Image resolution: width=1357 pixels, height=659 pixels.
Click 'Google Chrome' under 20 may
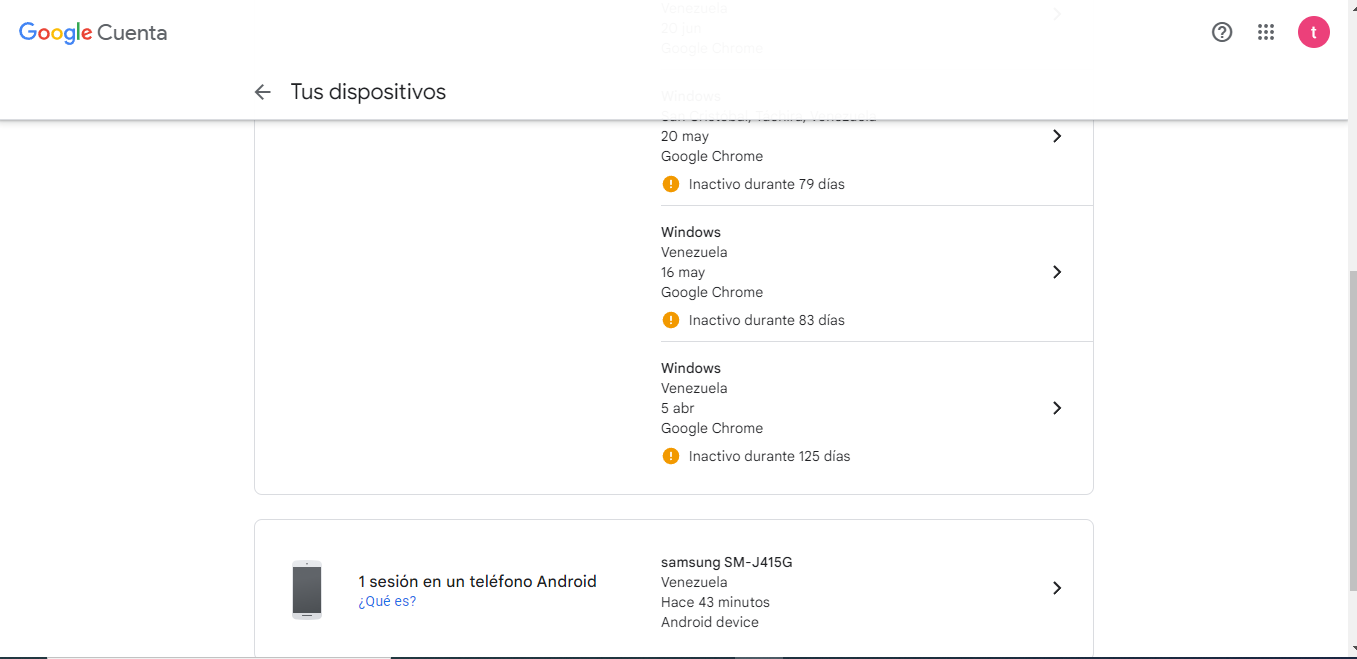[712, 156]
